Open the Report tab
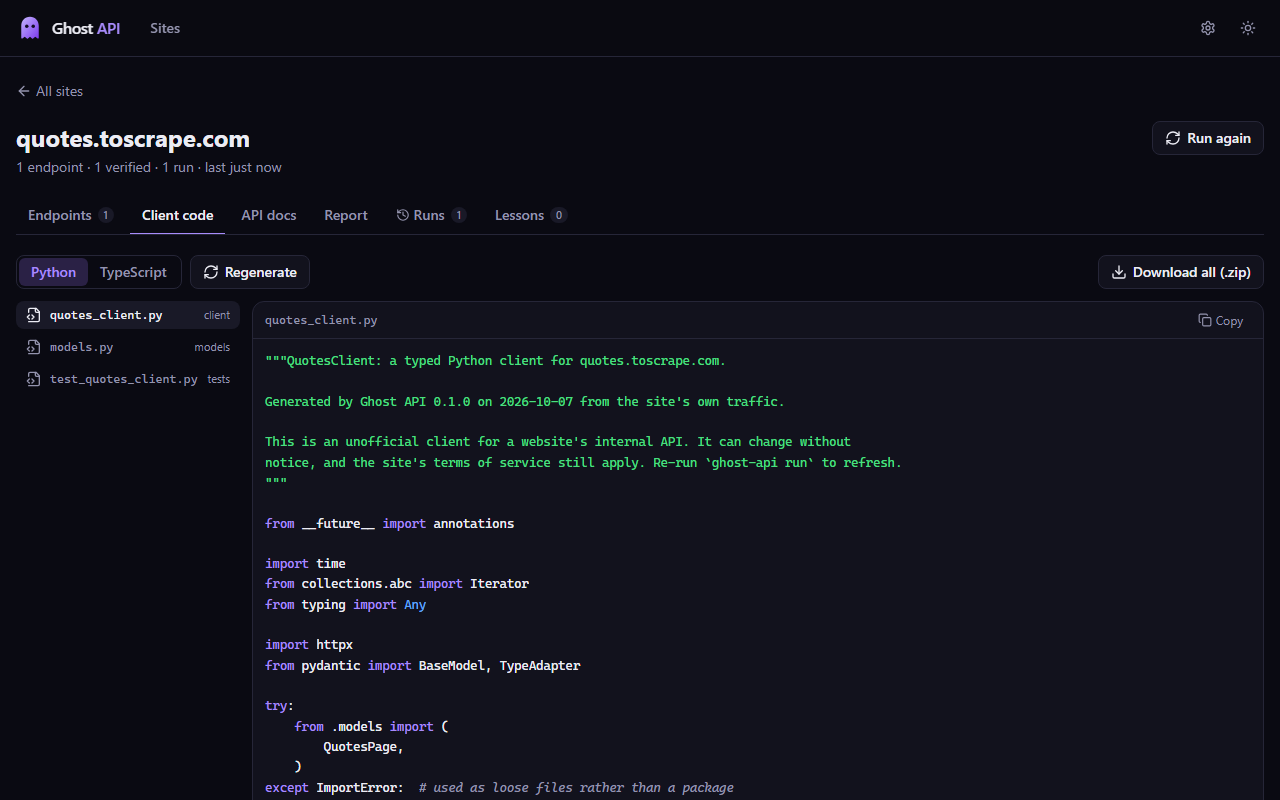This screenshot has width=1280, height=800. [346, 215]
